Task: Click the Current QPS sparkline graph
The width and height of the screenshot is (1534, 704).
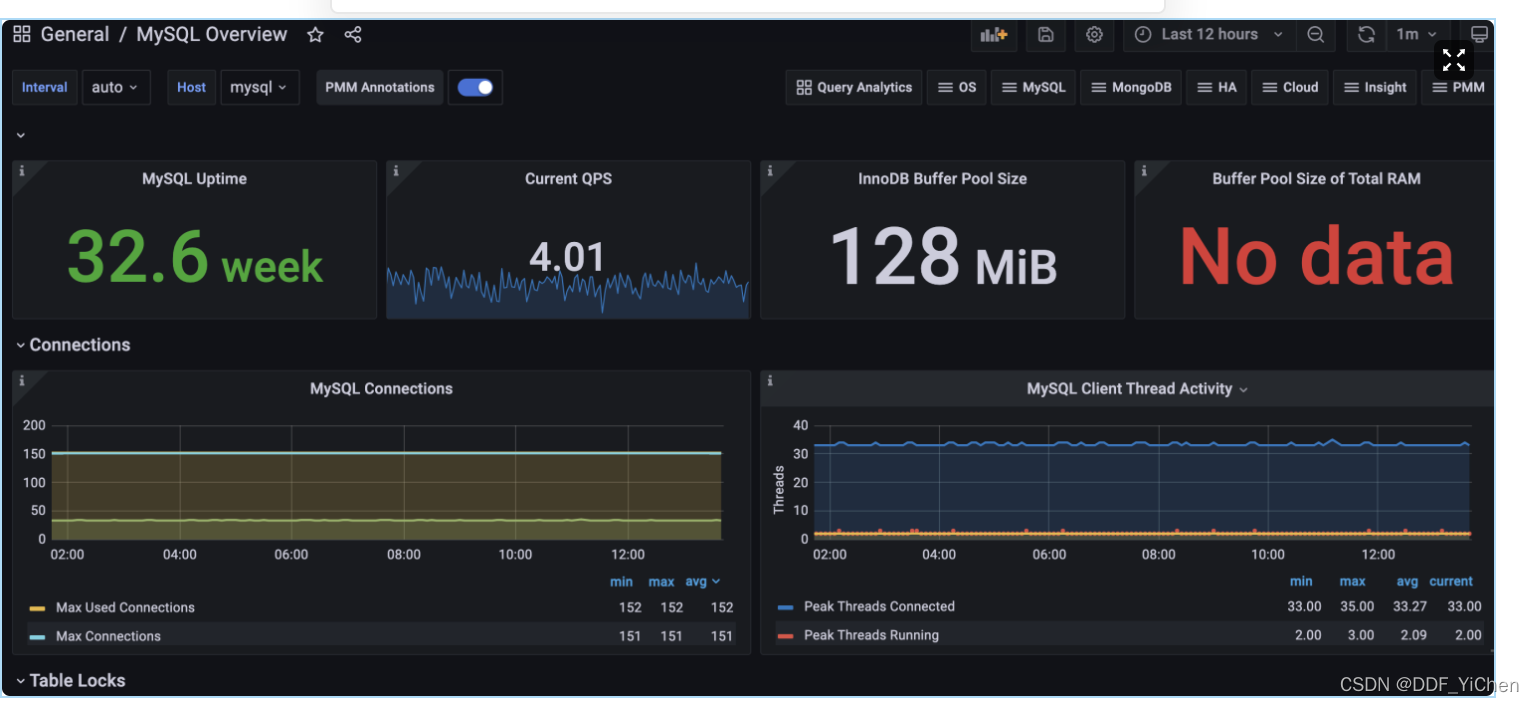Action: 568,291
